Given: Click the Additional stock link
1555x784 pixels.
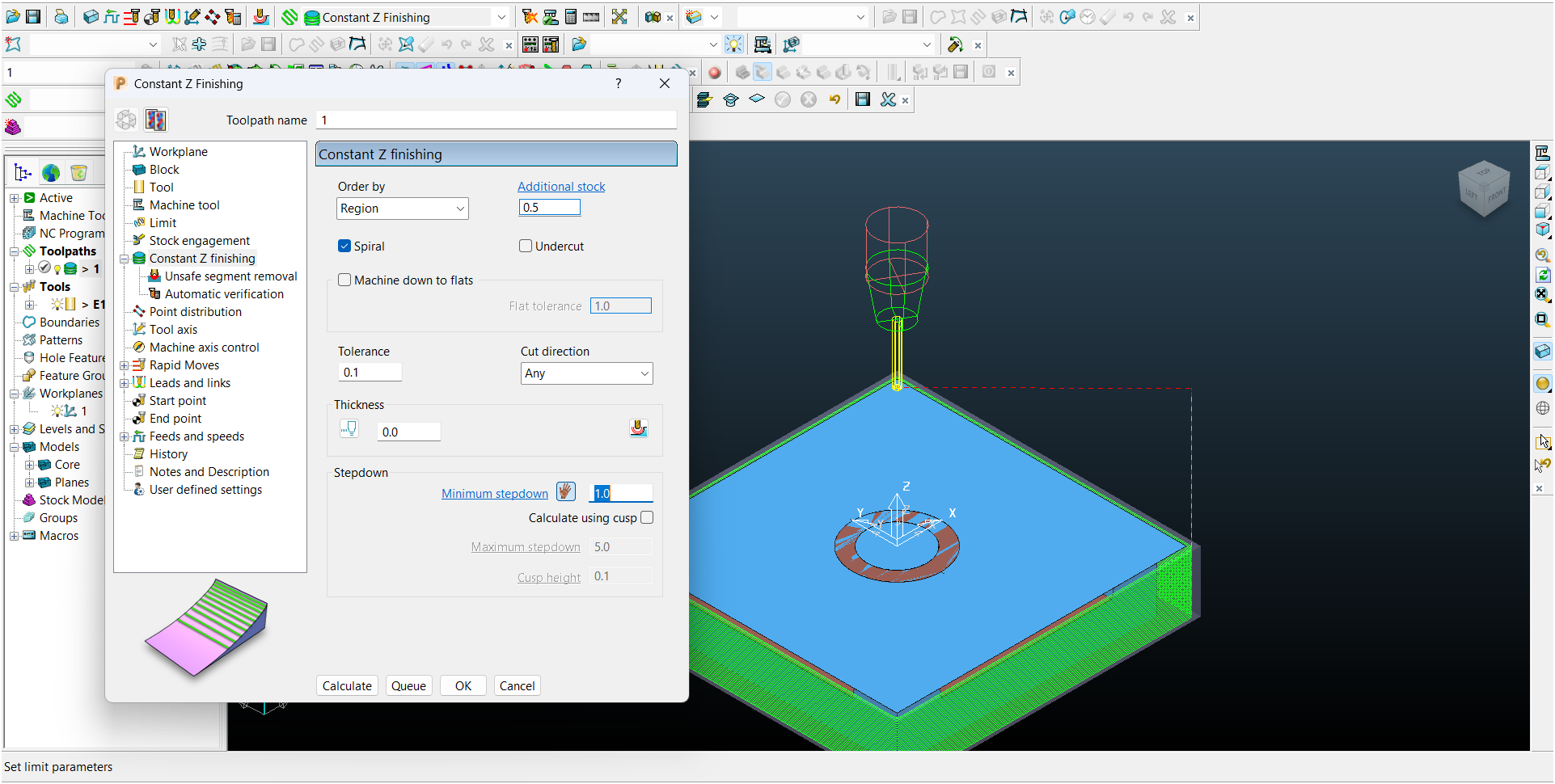Looking at the screenshot, I should click(x=561, y=187).
